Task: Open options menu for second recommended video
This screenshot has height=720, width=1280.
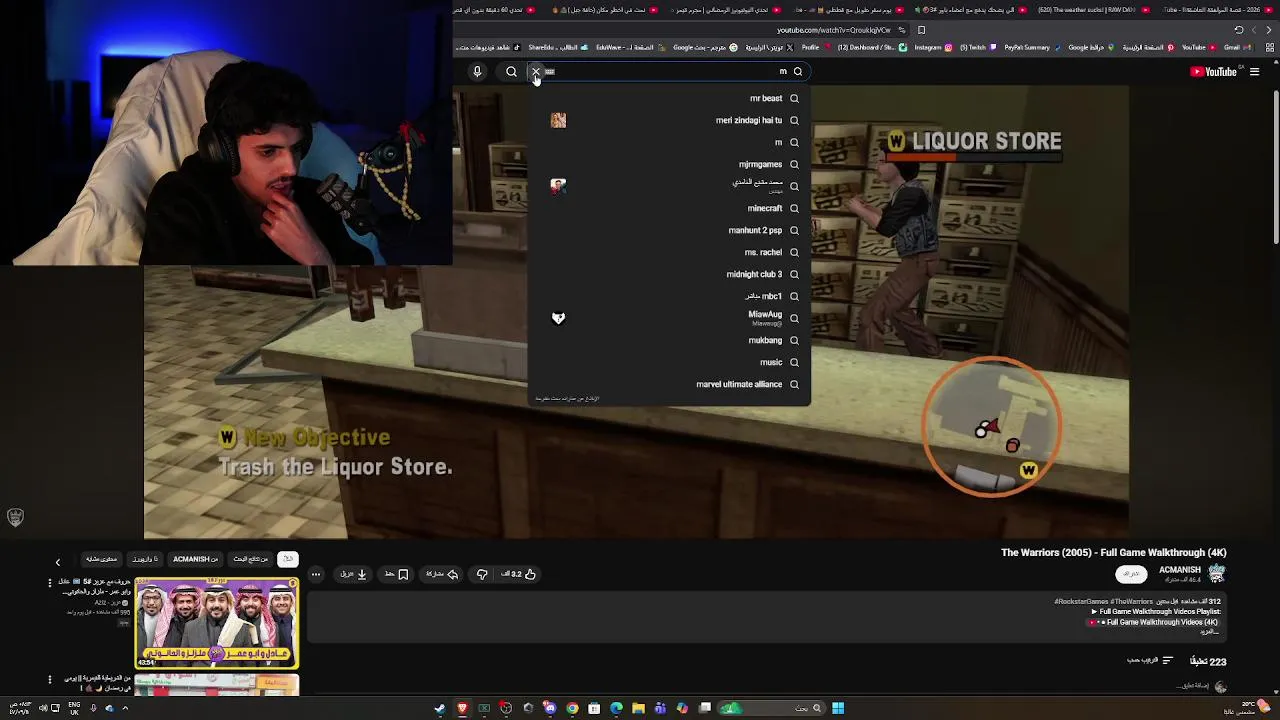Action: click(50, 680)
